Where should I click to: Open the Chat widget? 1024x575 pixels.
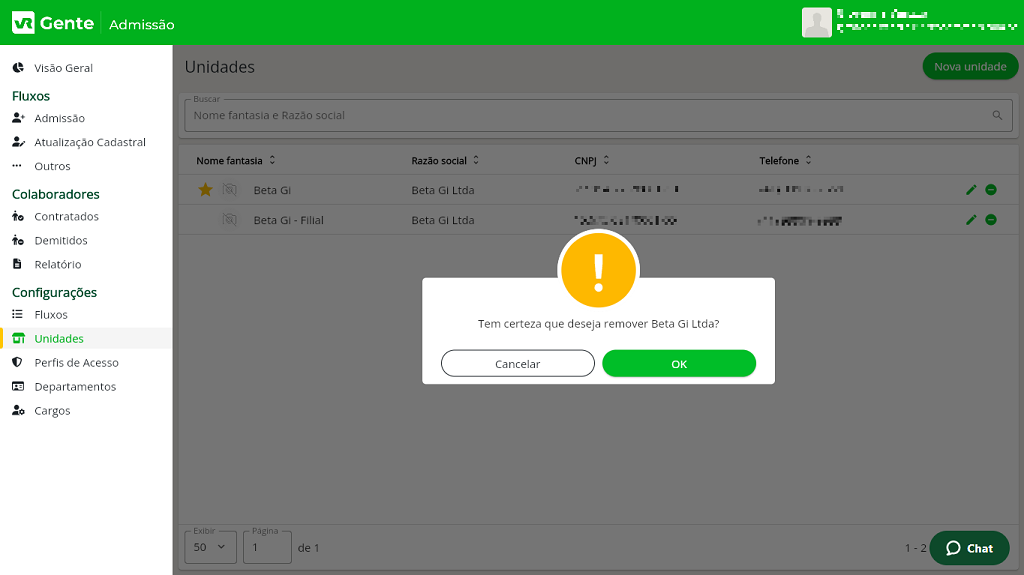968,548
